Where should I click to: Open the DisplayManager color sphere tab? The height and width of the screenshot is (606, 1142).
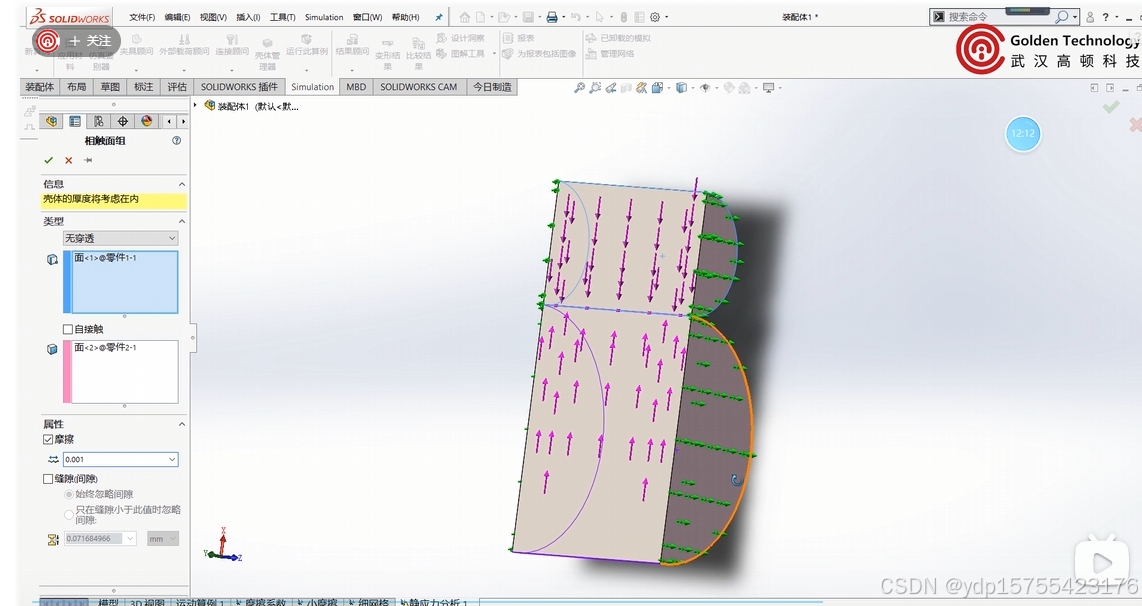click(x=146, y=121)
